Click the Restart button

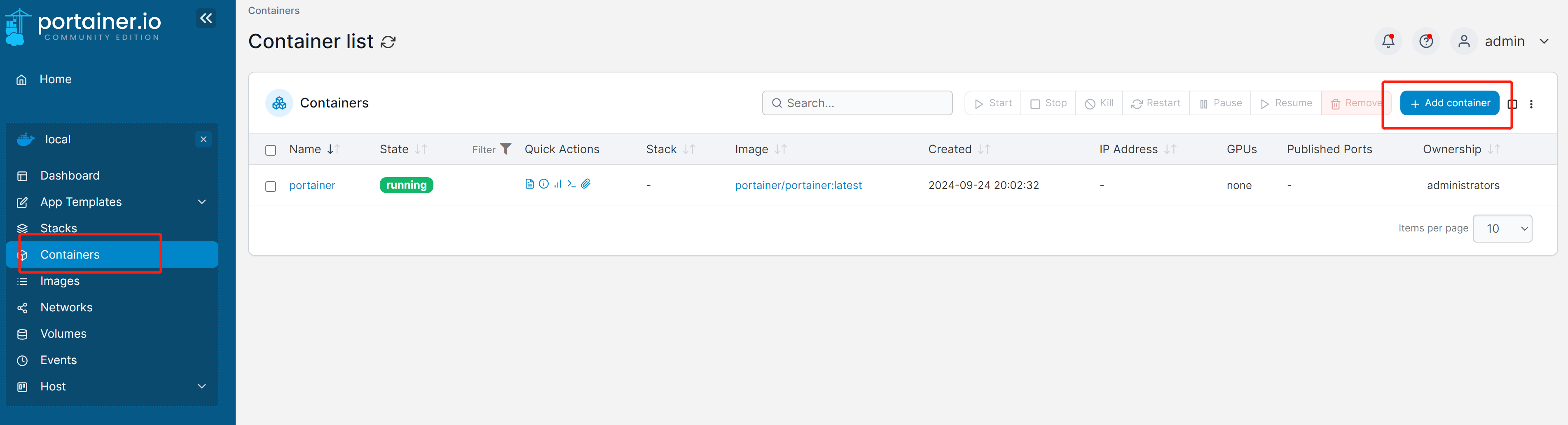1155,103
